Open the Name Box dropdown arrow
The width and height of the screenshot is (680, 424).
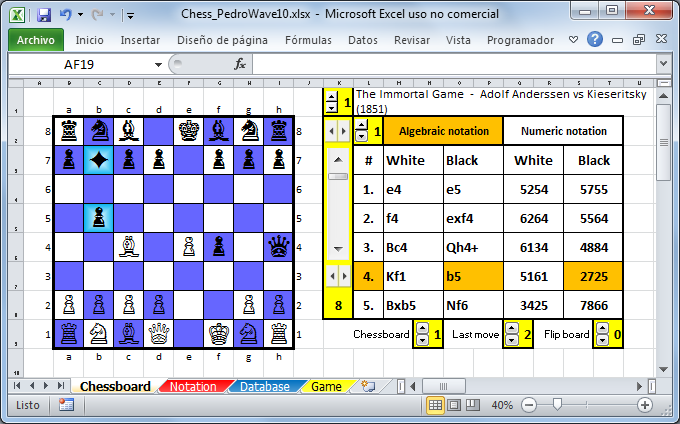coord(158,65)
